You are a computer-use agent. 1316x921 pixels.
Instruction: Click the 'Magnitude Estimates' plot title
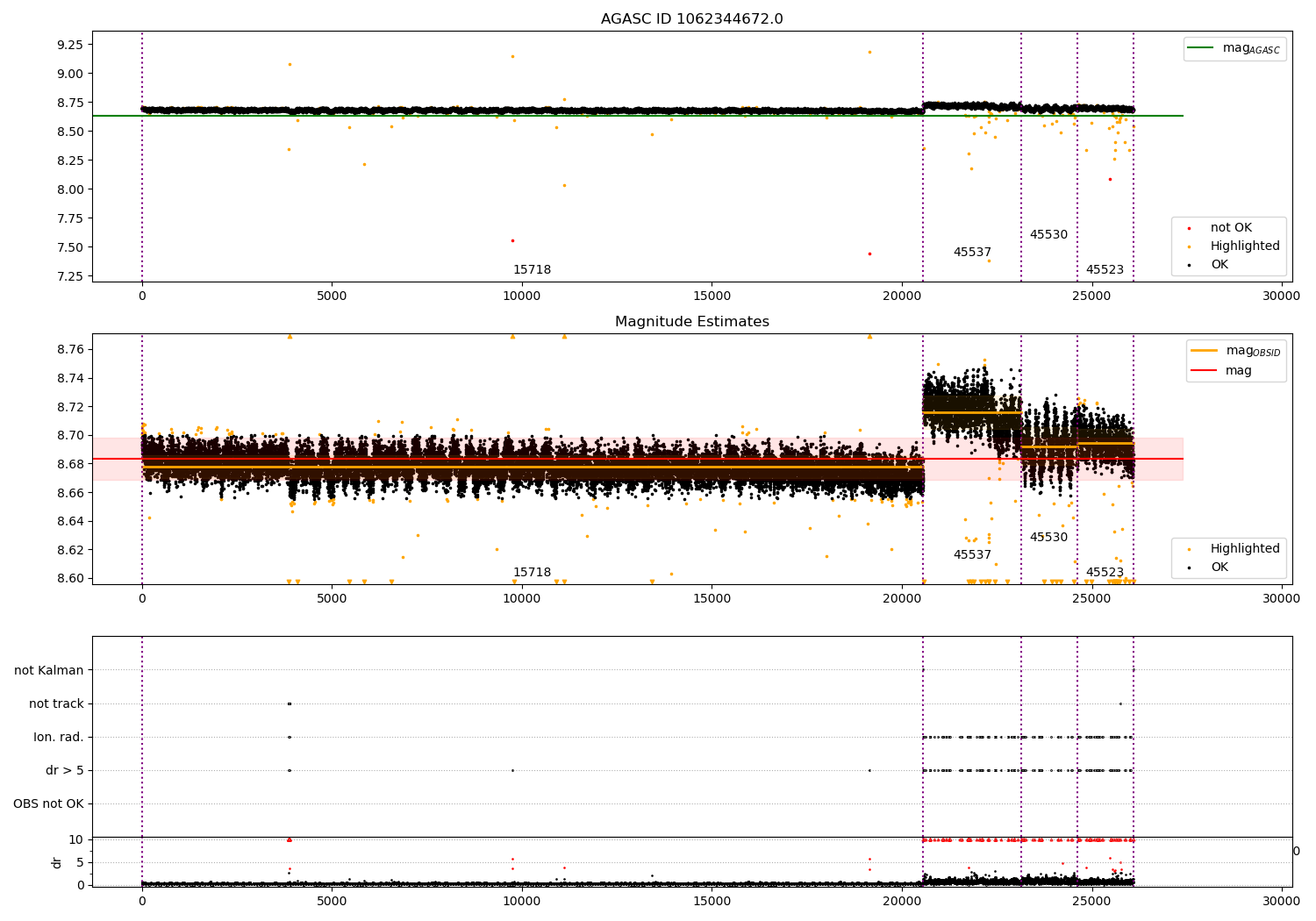click(x=691, y=322)
